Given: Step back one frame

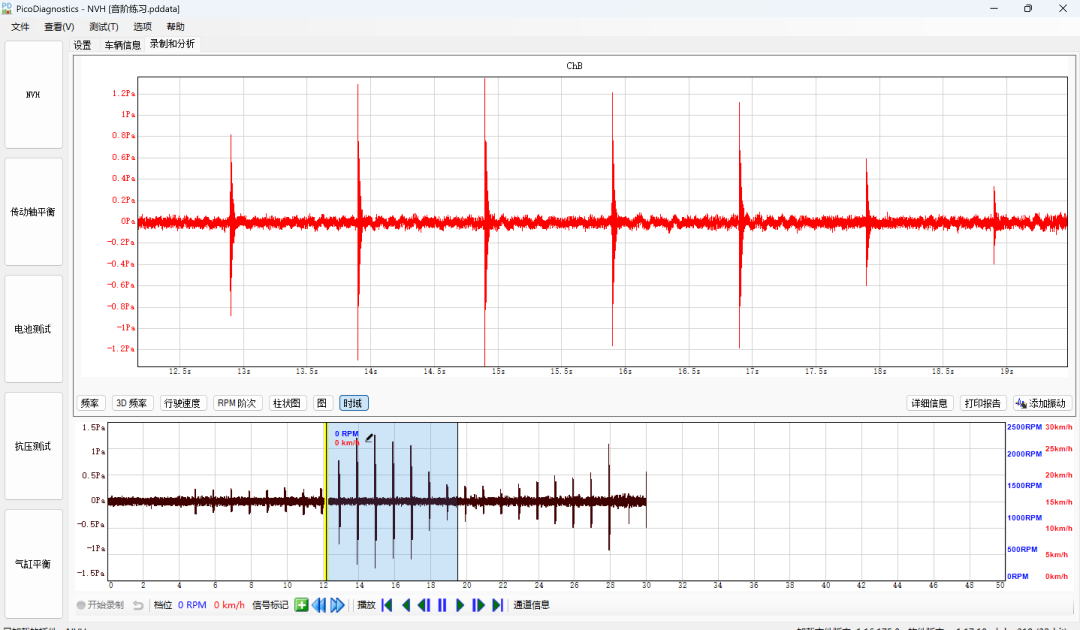Looking at the screenshot, I should click(x=424, y=605).
